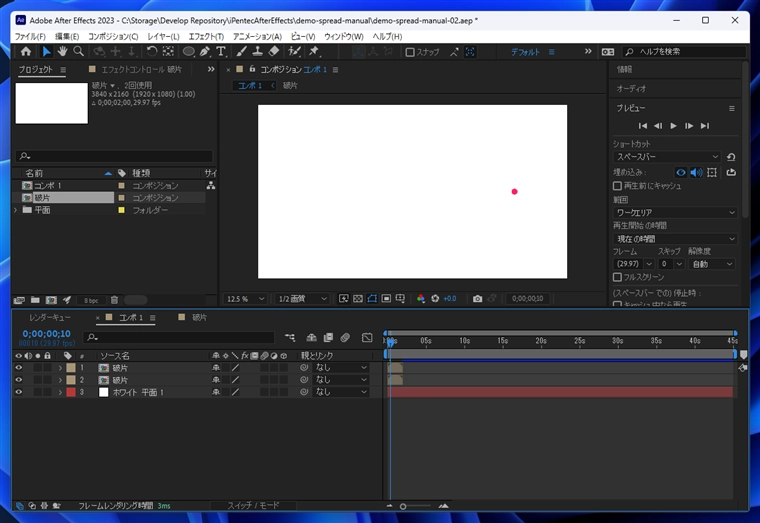Image resolution: width=760 pixels, height=523 pixels.
Task: Click the red label swatch of layer 3
Action: tap(71, 392)
